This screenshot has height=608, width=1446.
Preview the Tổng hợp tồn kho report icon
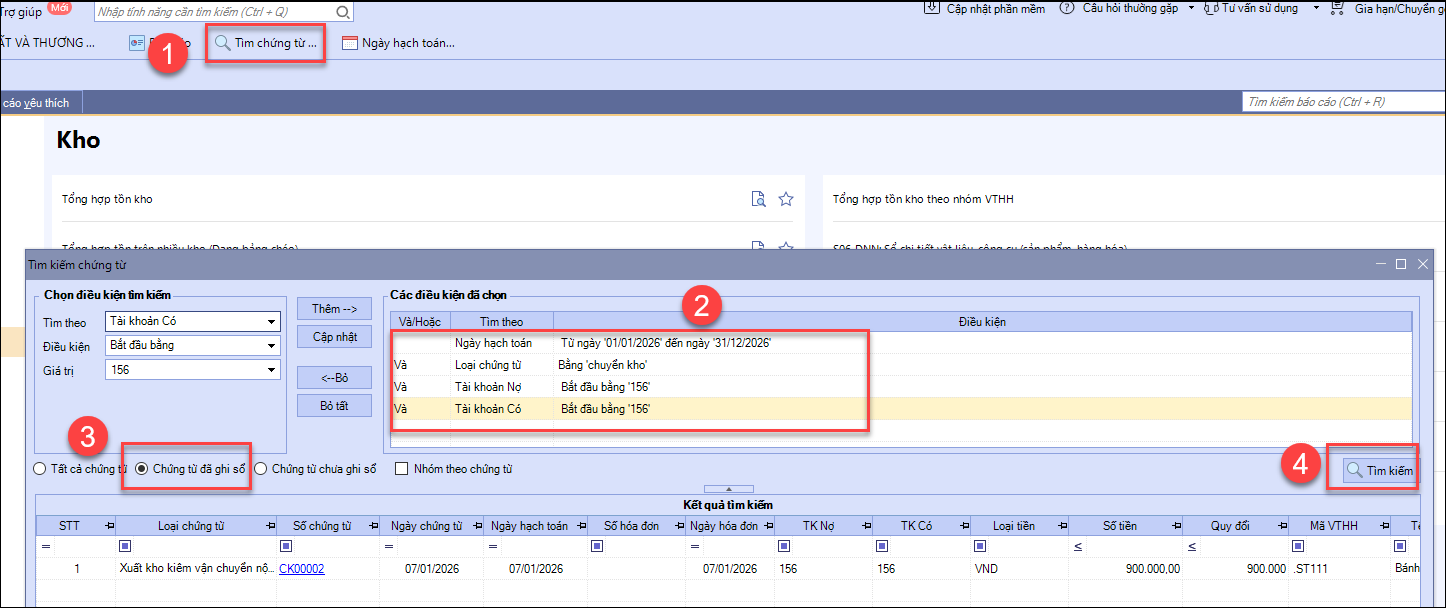point(759,199)
